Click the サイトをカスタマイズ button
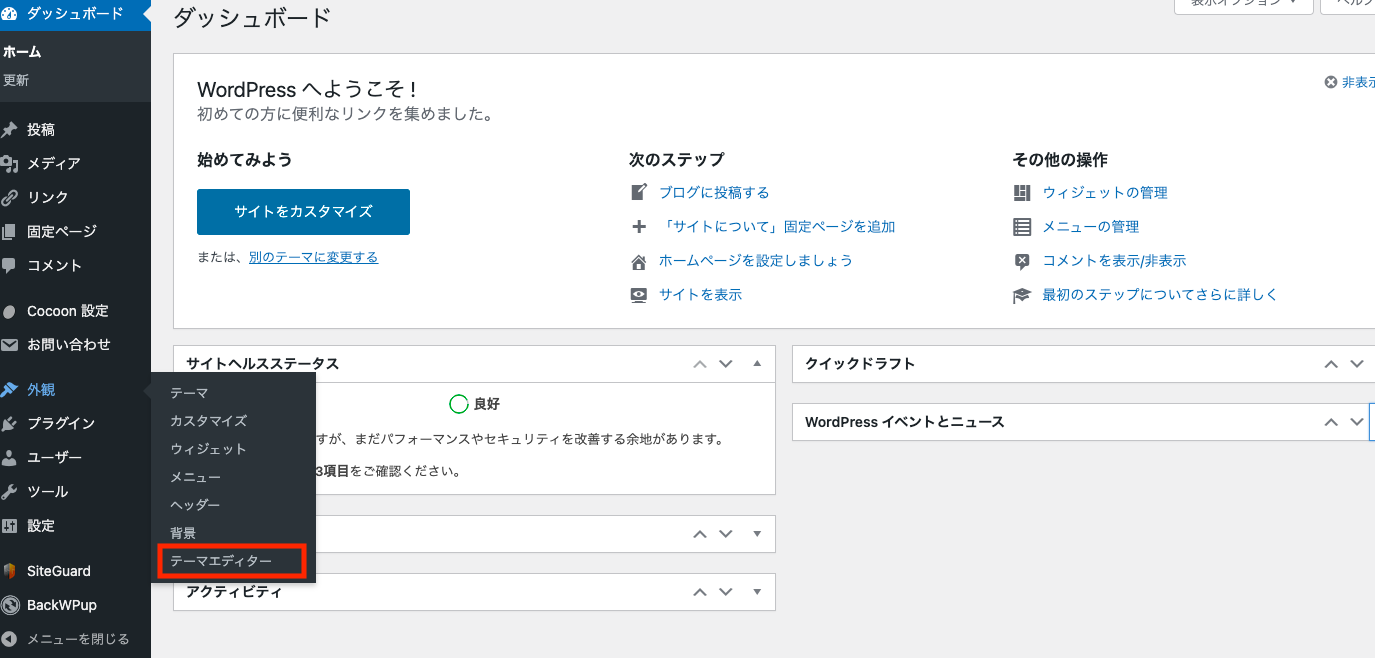The width and height of the screenshot is (1375, 658). pos(303,212)
